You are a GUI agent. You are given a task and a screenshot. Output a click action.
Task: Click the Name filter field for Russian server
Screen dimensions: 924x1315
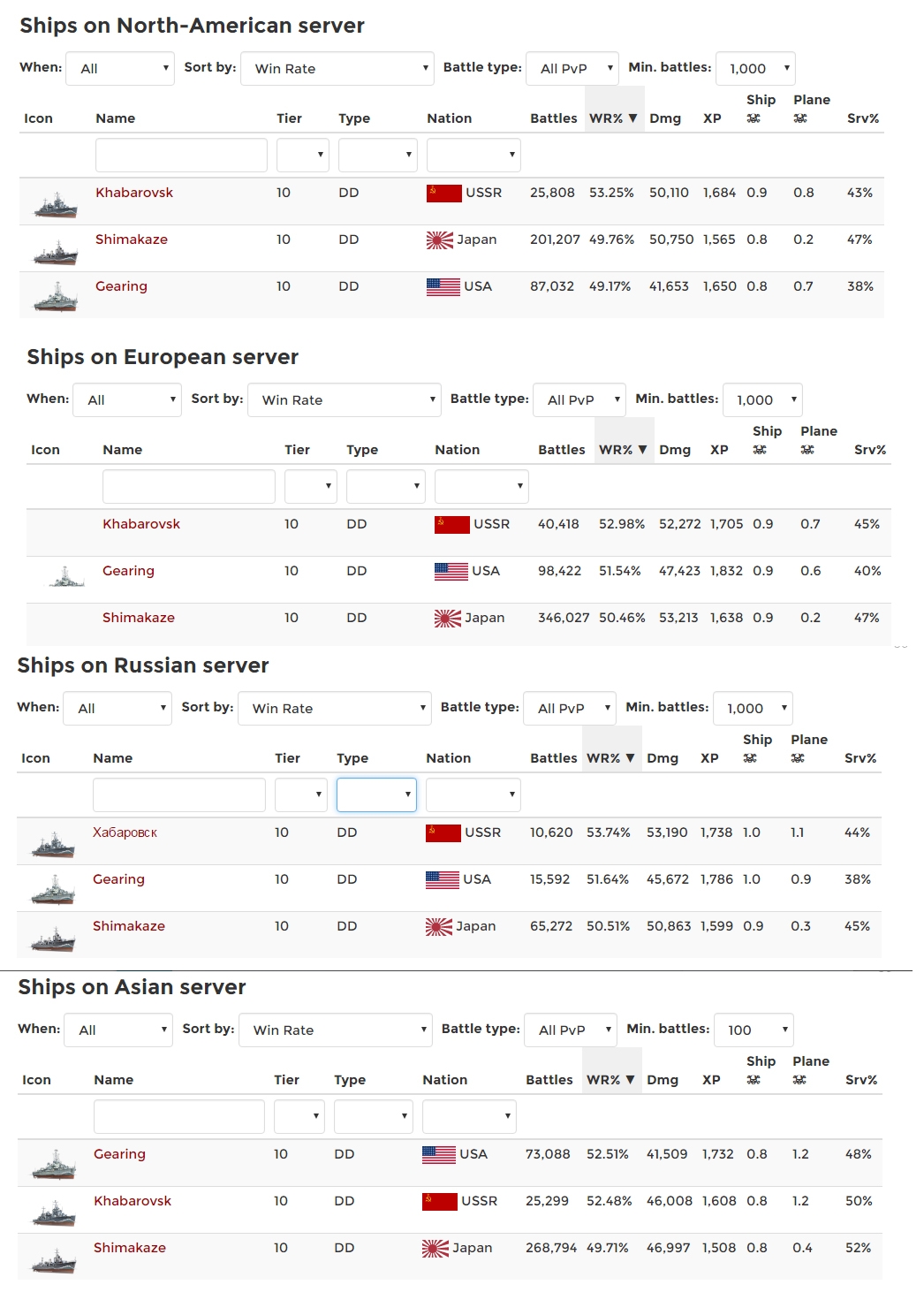pyautogui.click(x=178, y=794)
